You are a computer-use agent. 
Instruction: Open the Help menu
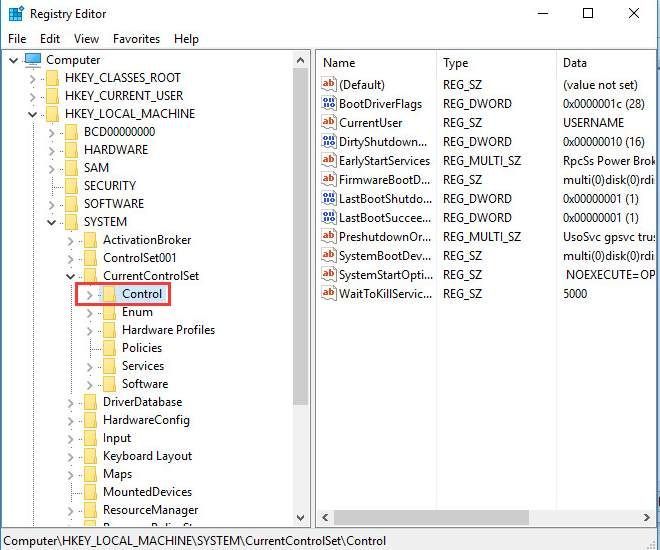click(186, 39)
